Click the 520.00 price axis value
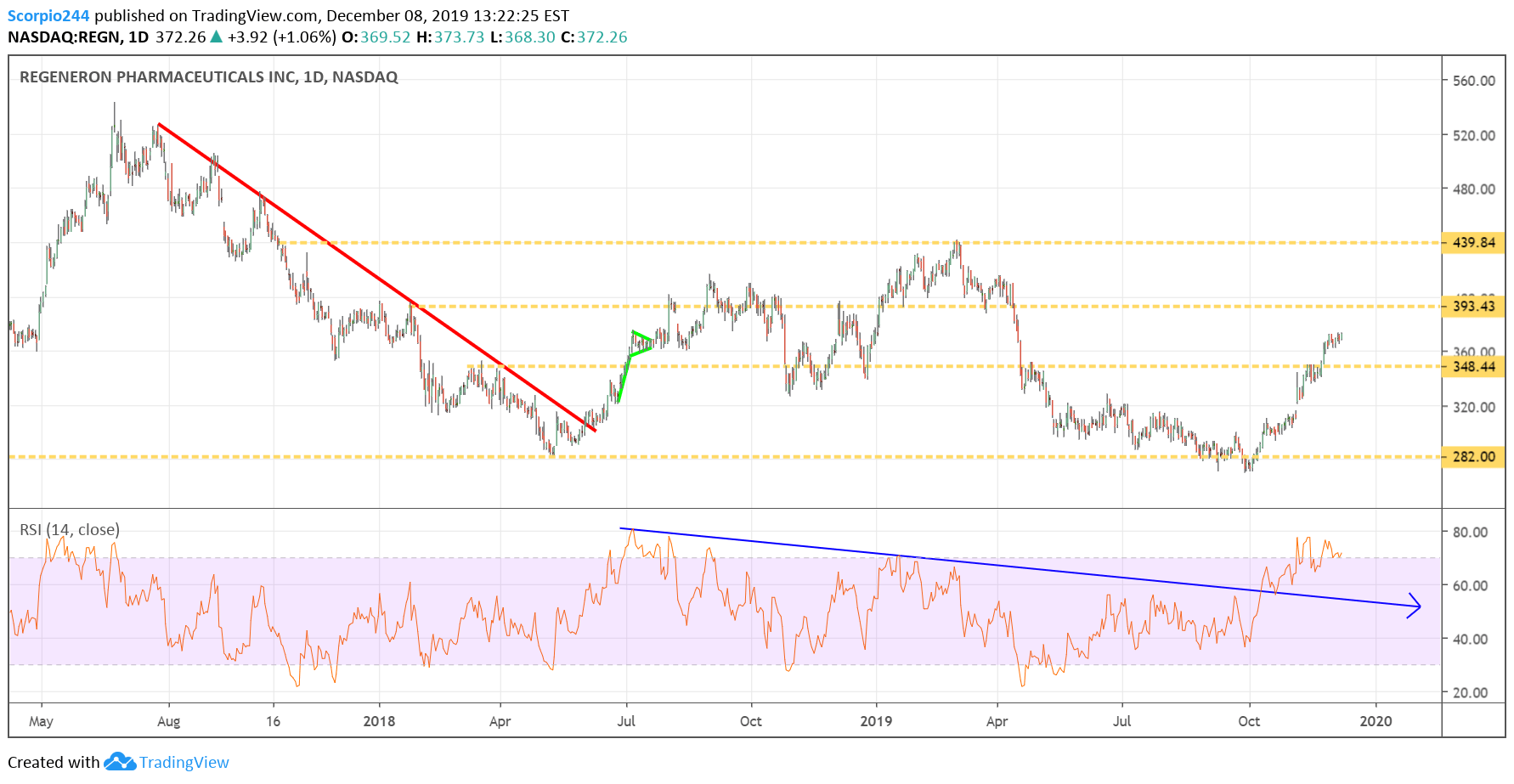The image size is (1514, 784). pos(1474,135)
